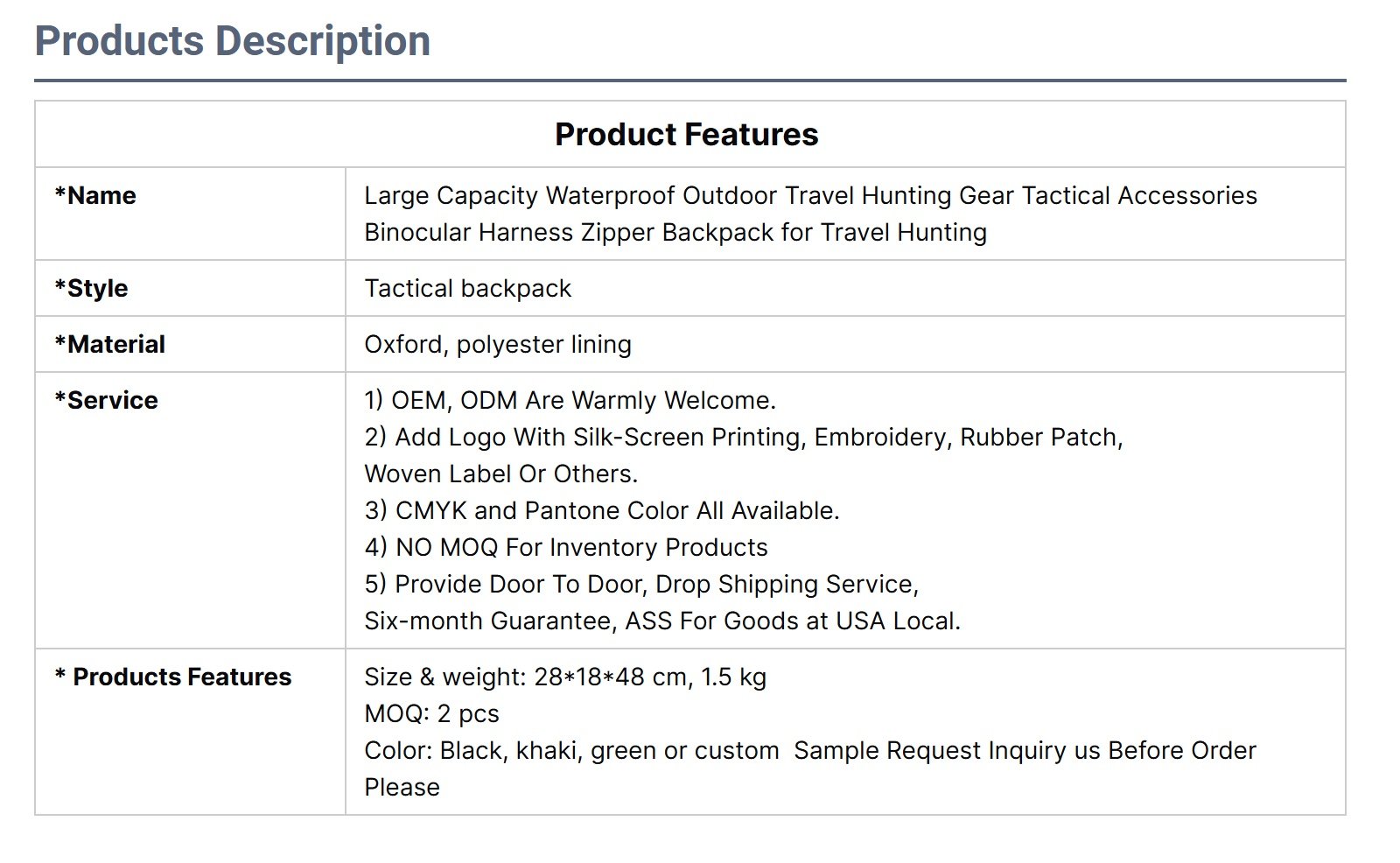Click the MOQ: 2 pcs line
The height and width of the screenshot is (863, 1400).
point(431,713)
